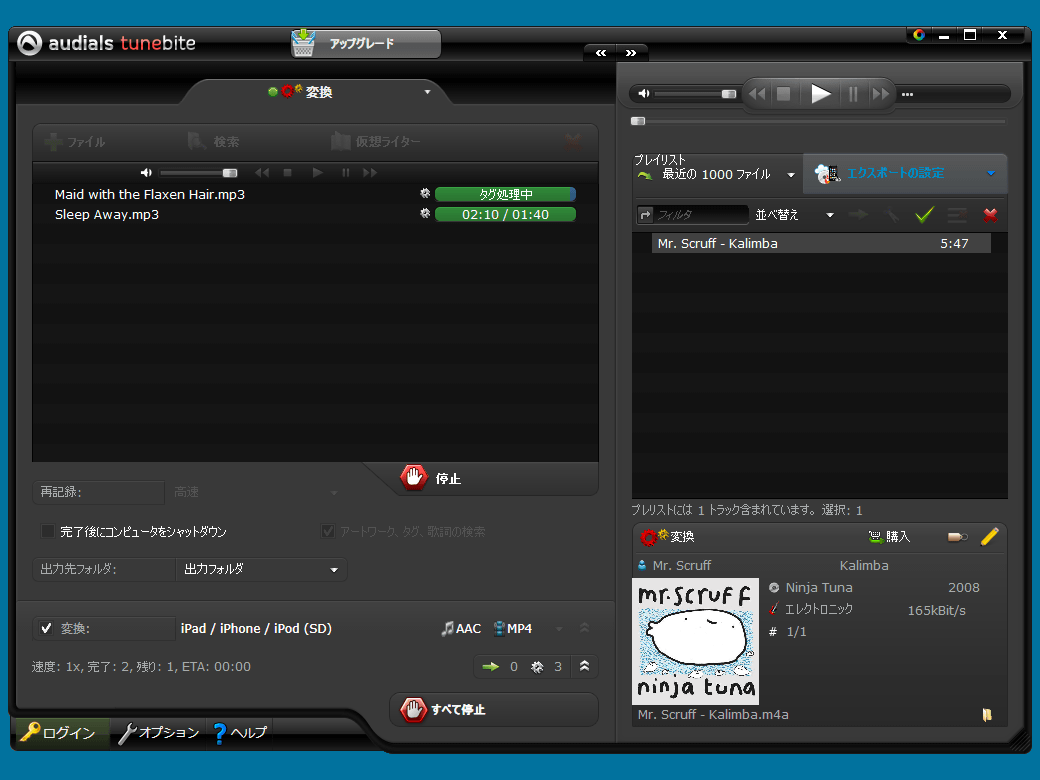
Task: Click the gray arrow icon in playlist toolbar
Action: coord(858,214)
